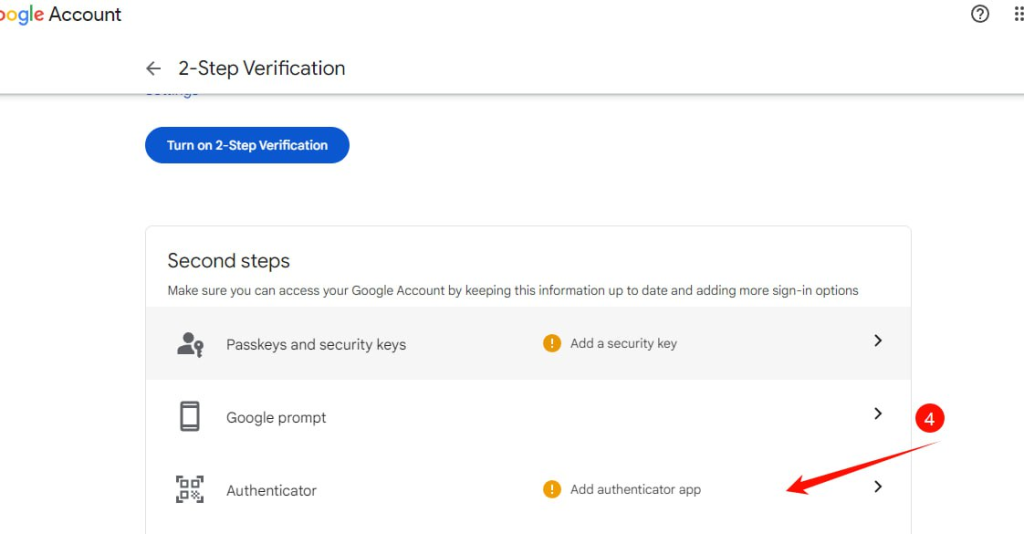Select the Authenticator label
This screenshot has width=1024, height=534.
[x=271, y=490]
